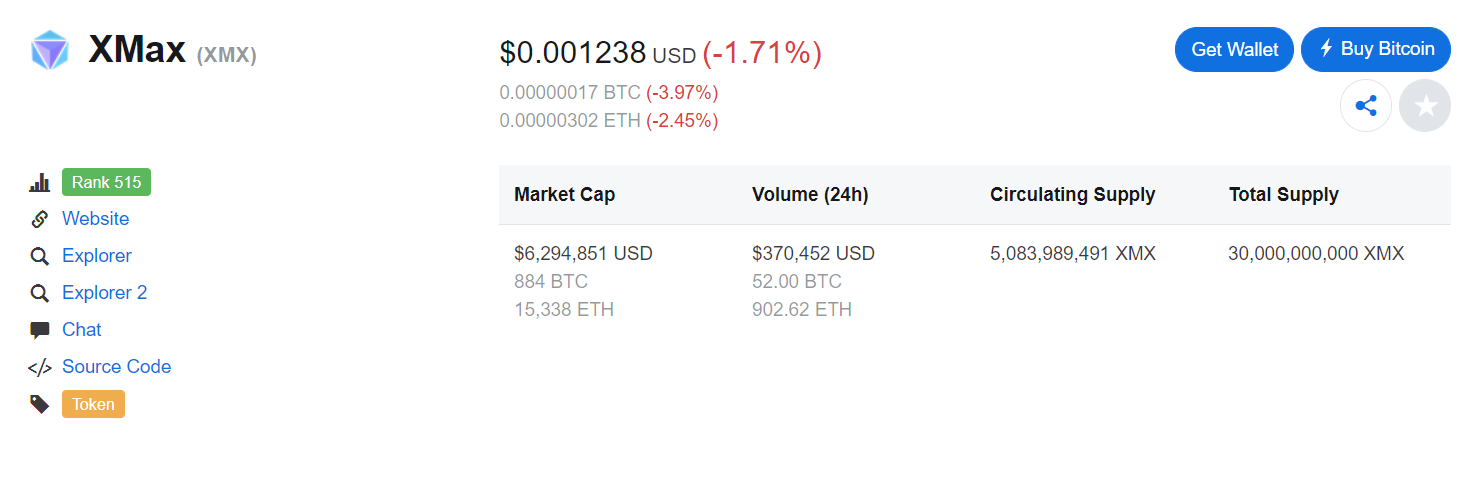Open the Source Code link
The width and height of the screenshot is (1484, 497).
tap(116, 366)
